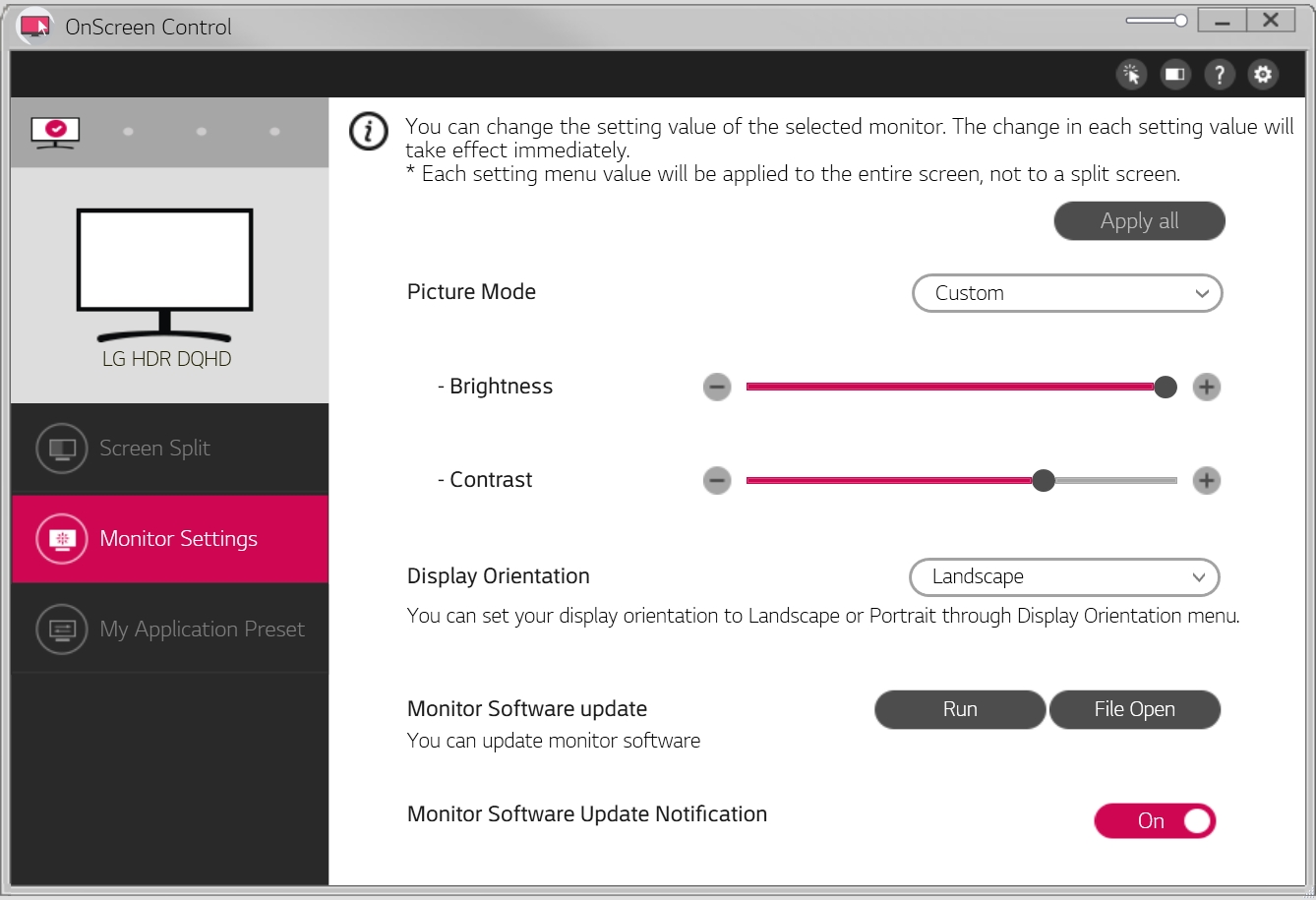The width and height of the screenshot is (1316, 900).
Task: Toggle Monitor Software Update Notification switch
Action: coord(1155,821)
